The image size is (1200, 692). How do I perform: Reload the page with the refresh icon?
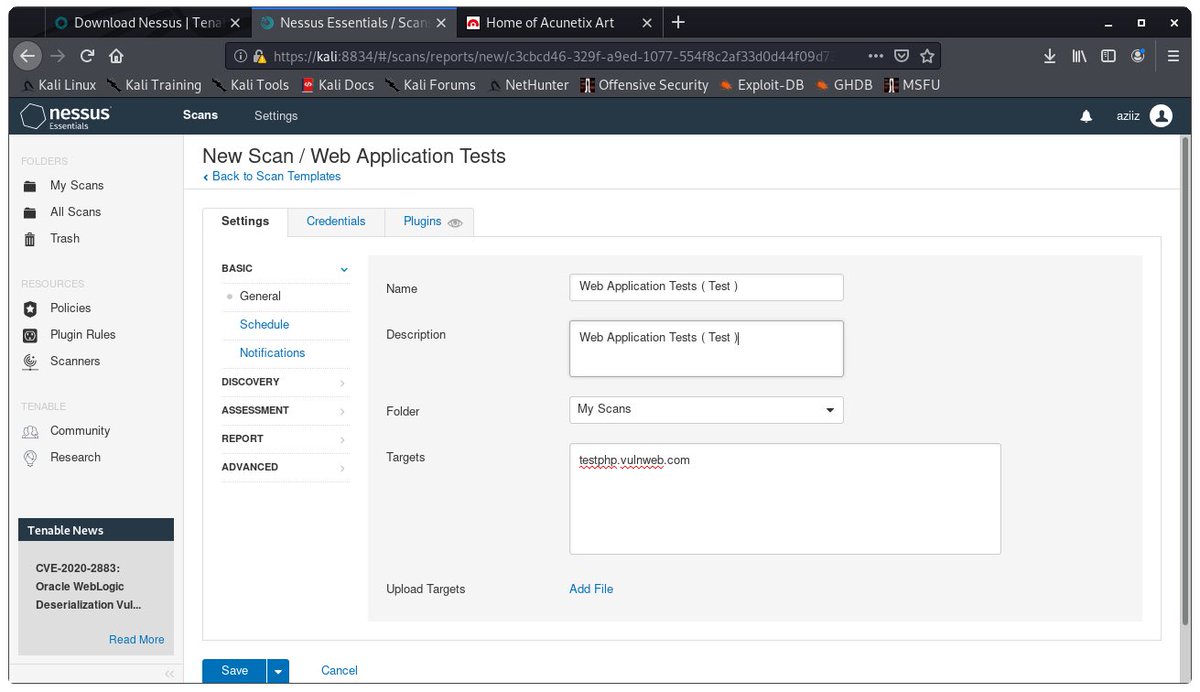pos(87,56)
